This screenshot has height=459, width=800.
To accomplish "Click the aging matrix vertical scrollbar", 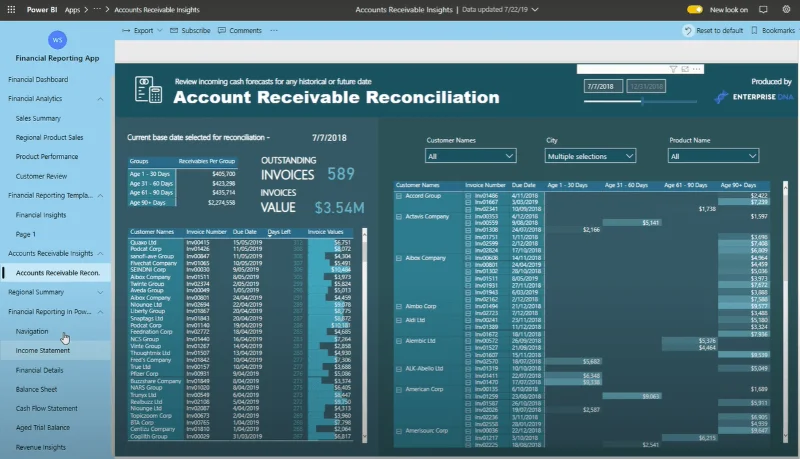I will click(785, 312).
